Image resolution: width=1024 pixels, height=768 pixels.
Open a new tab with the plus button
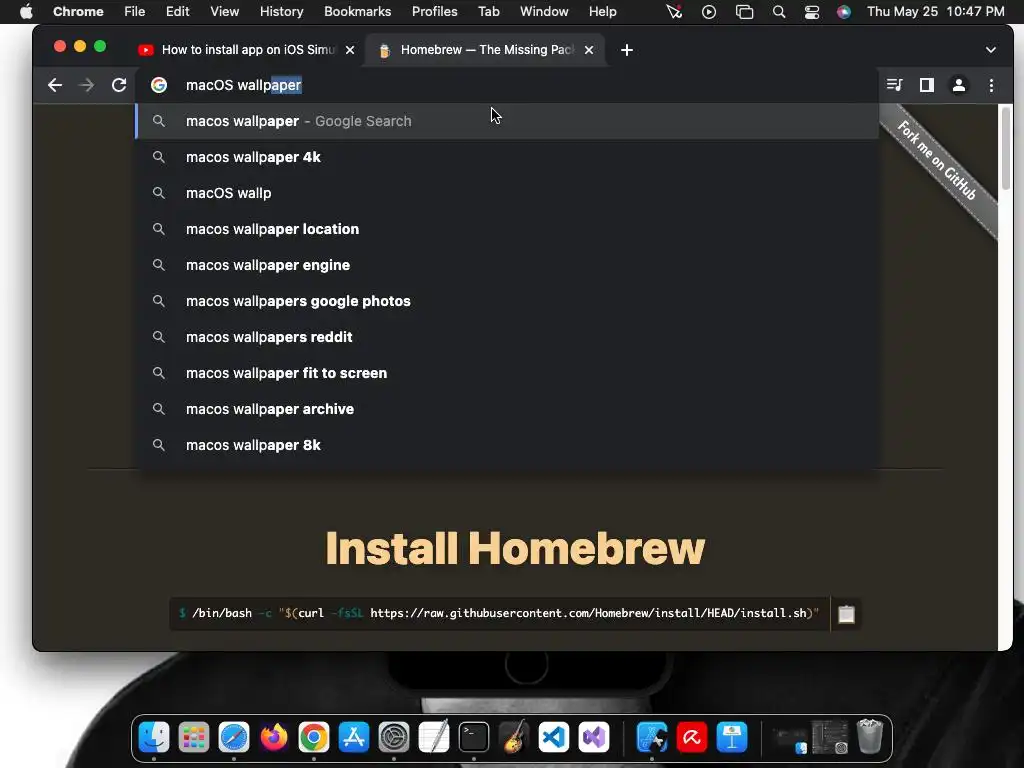626,50
